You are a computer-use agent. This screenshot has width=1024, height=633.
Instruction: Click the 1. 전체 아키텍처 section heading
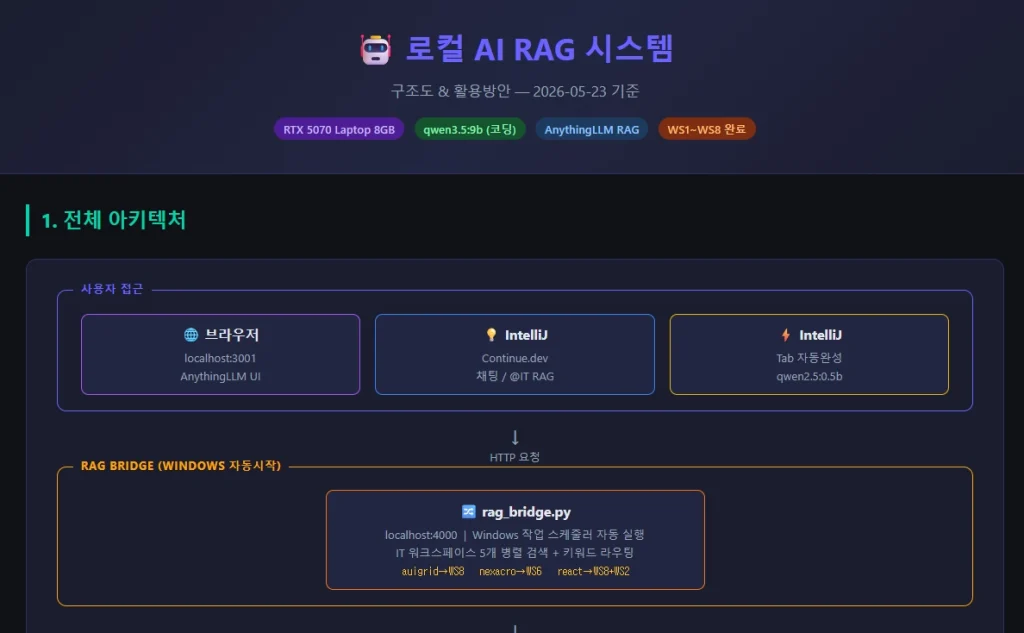point(114,220)
